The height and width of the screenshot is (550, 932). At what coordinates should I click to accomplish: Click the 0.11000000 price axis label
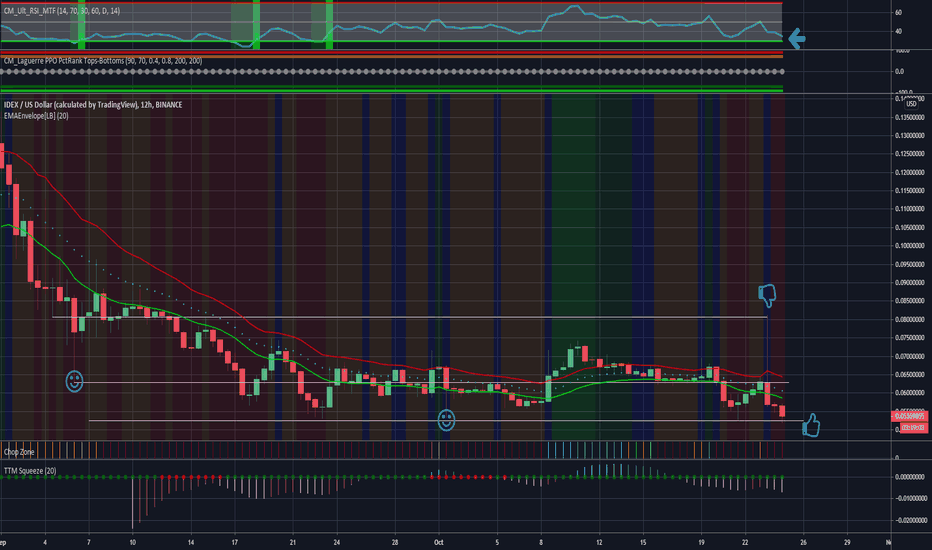[909, 209]
